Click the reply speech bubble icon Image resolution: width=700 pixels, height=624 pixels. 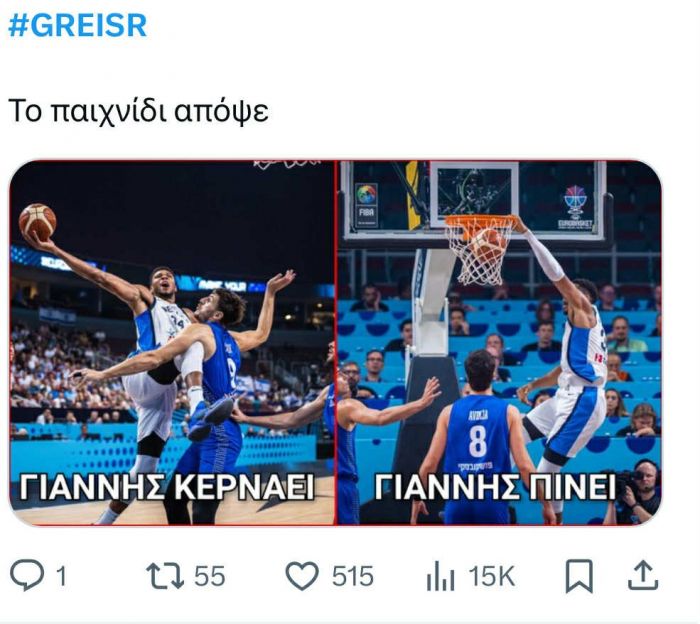coord(27,576)
